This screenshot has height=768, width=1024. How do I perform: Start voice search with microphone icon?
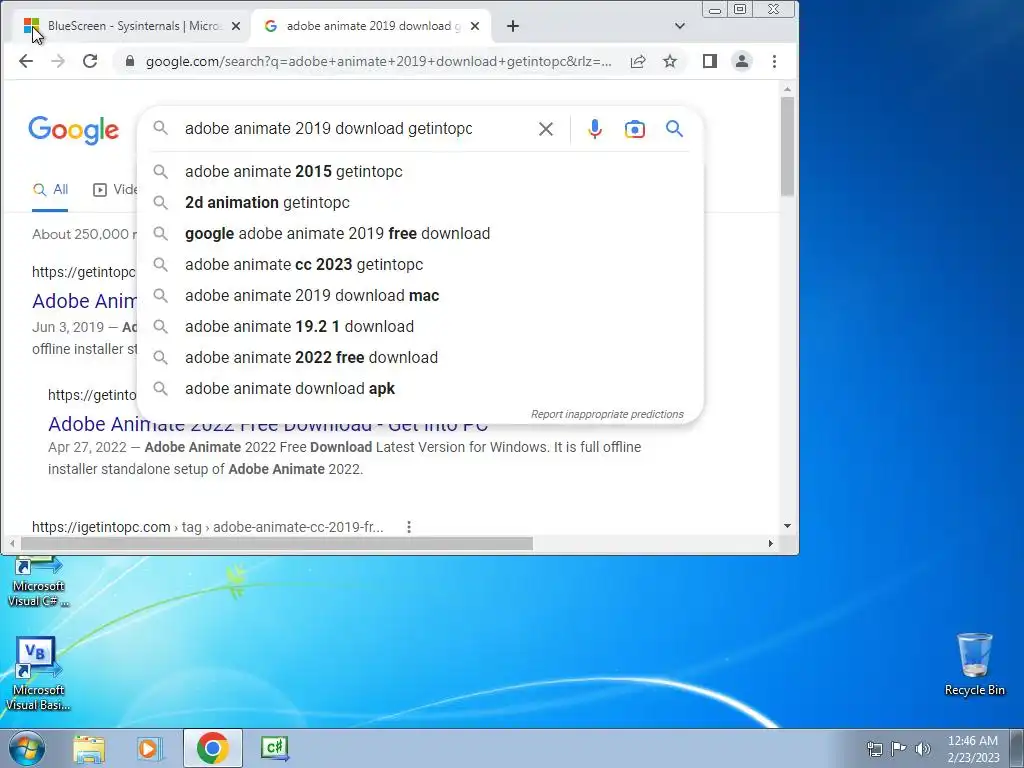pyautogui.click(x=594, y=129)
